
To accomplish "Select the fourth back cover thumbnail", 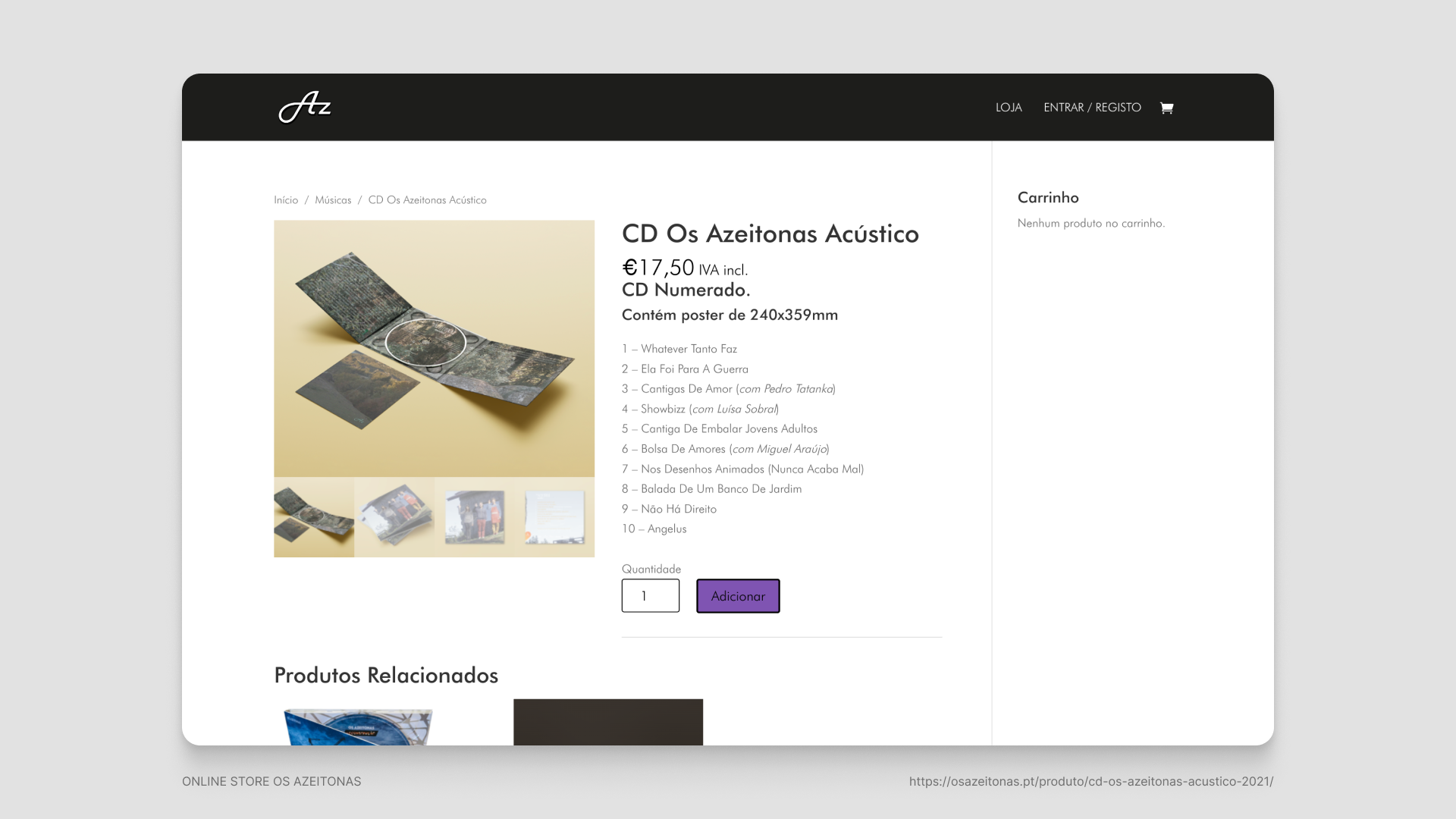I will 555,517.
